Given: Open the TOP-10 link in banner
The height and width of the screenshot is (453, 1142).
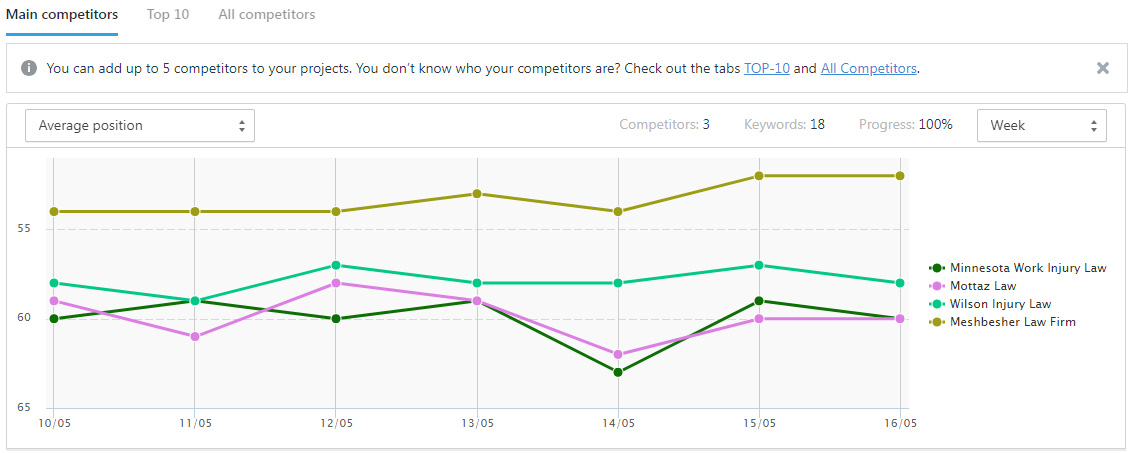Looking at the screenshot, I should point(766,68).
